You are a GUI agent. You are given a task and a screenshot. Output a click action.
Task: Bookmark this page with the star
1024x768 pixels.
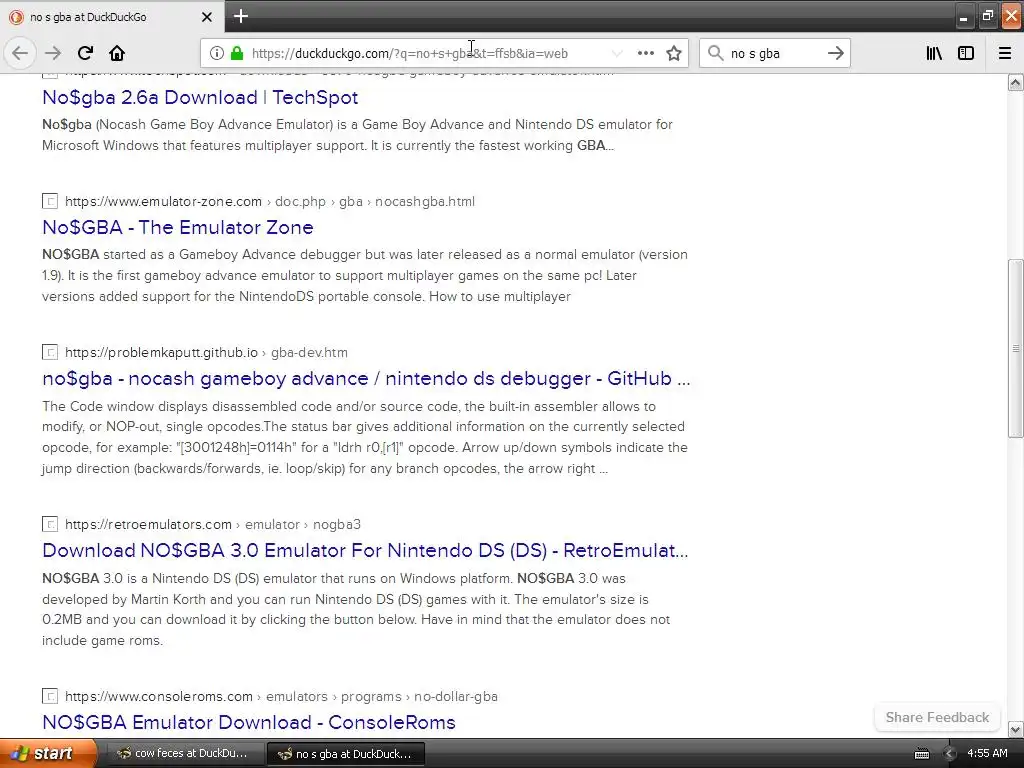pos(674,53)
